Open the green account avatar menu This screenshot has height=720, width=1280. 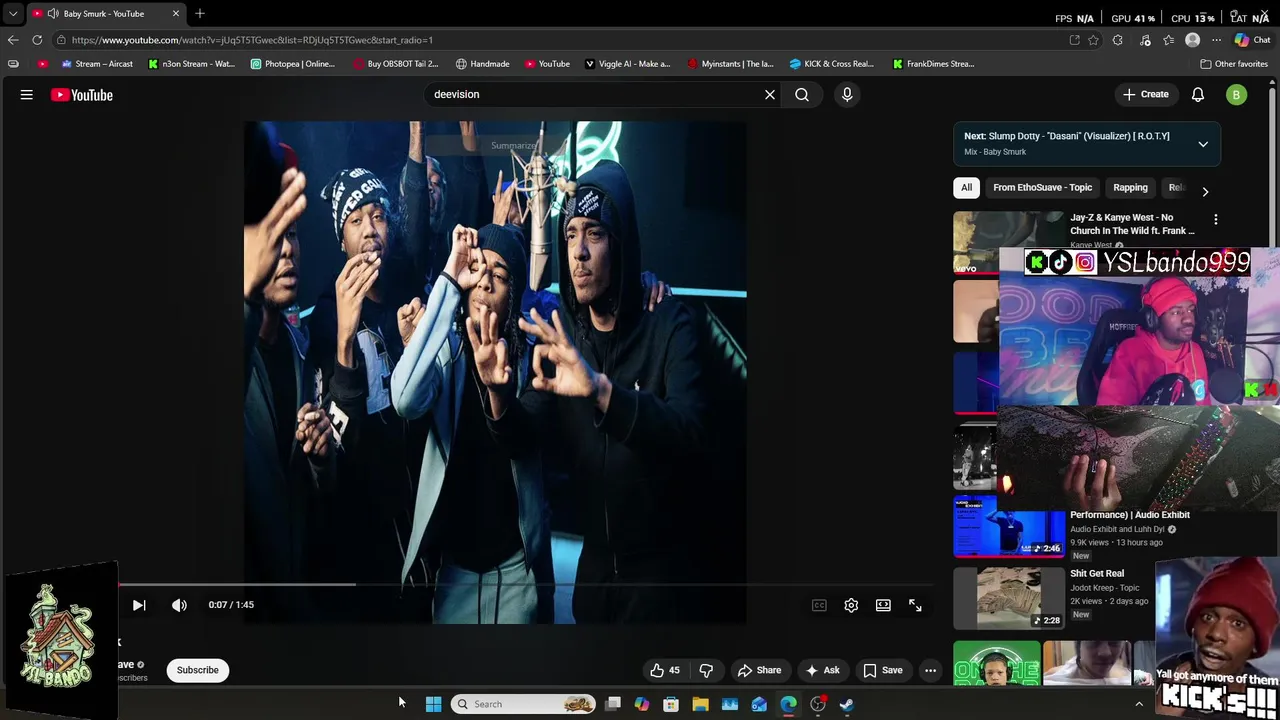tap(1237, 95)
